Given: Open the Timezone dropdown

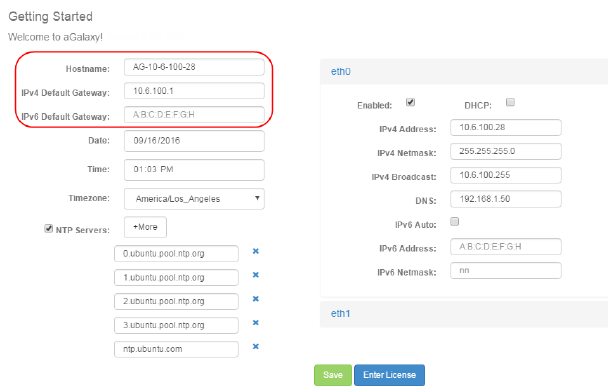Looking at the screenshot, I should pyautogui.click(x=194, y=199).
